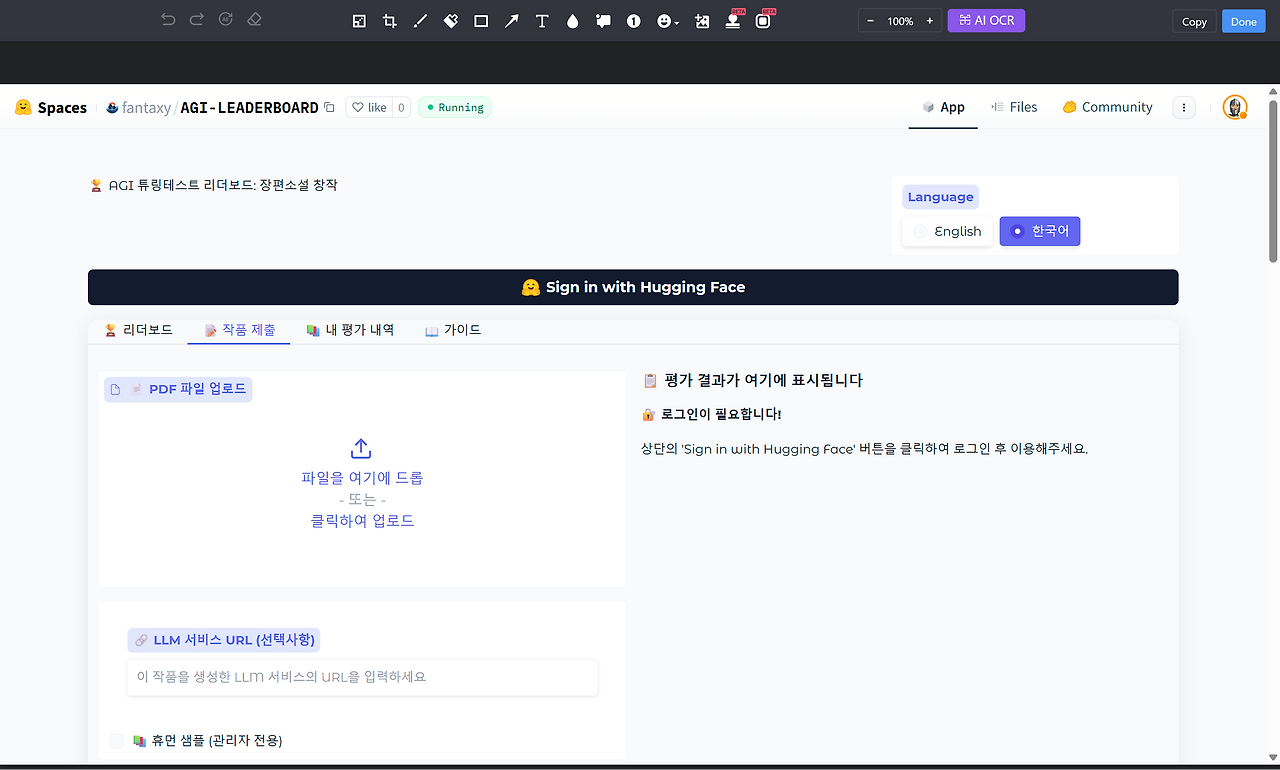Open the Files tab

point(1014,107)
